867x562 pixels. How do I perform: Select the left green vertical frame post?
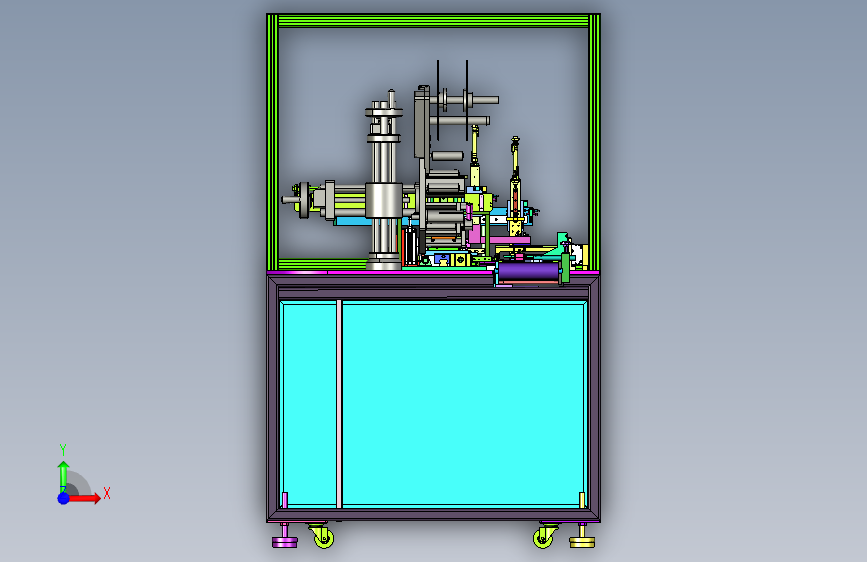(273, 142)
